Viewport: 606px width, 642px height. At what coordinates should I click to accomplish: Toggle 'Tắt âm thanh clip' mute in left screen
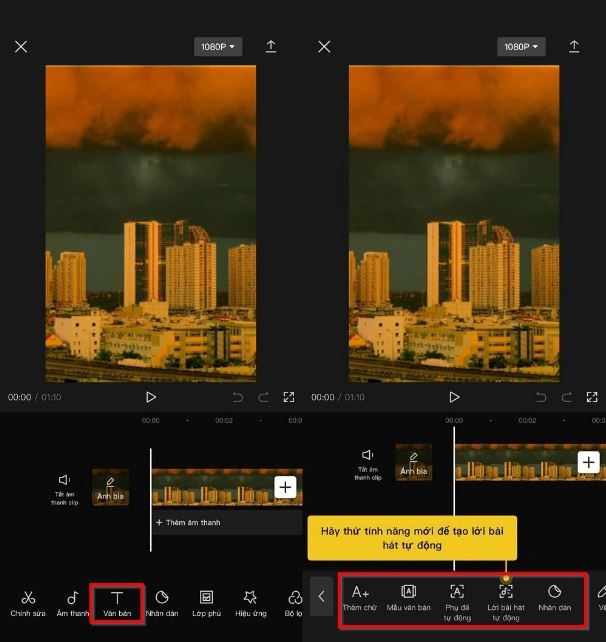(x=64, y=489)
